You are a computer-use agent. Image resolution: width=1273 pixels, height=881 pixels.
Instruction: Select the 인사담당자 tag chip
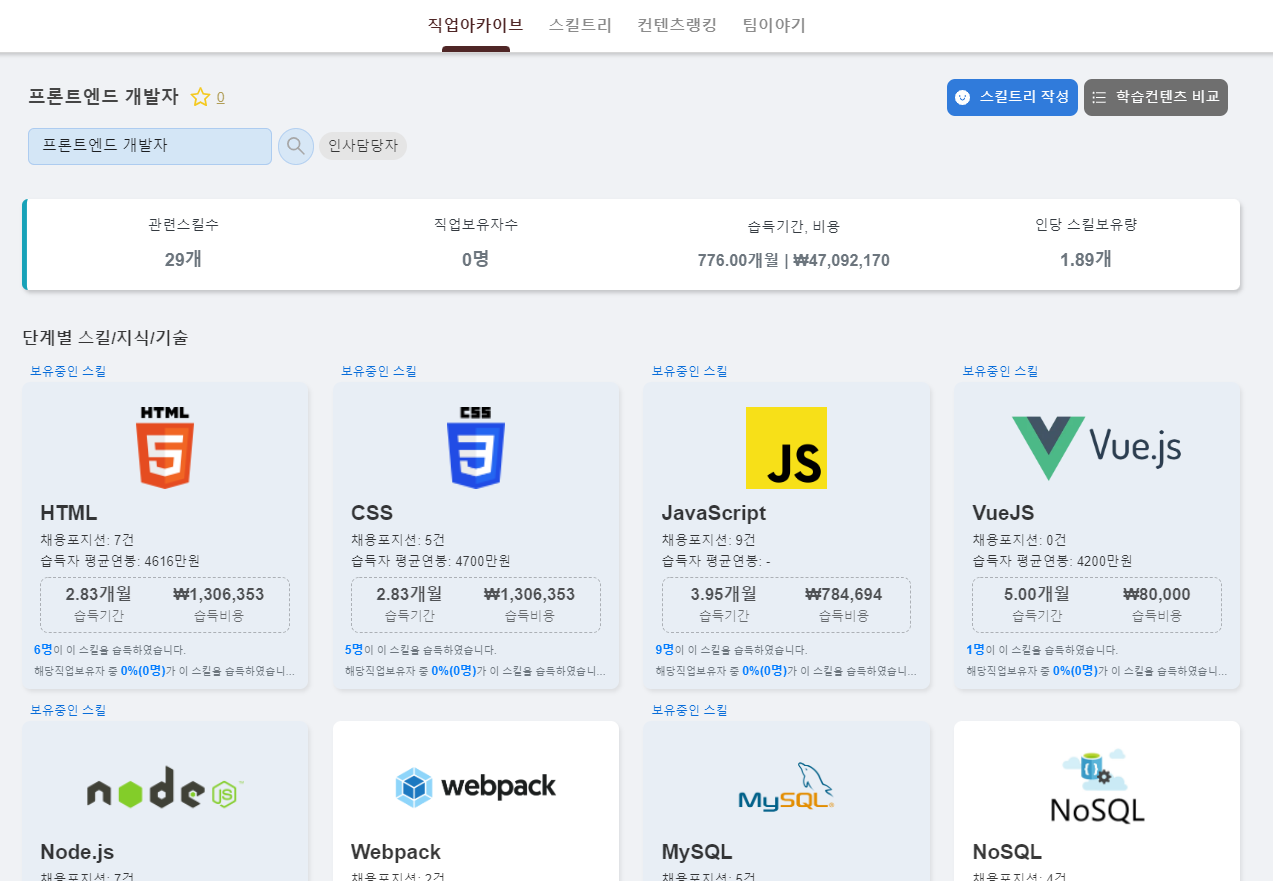pos(363,146)
